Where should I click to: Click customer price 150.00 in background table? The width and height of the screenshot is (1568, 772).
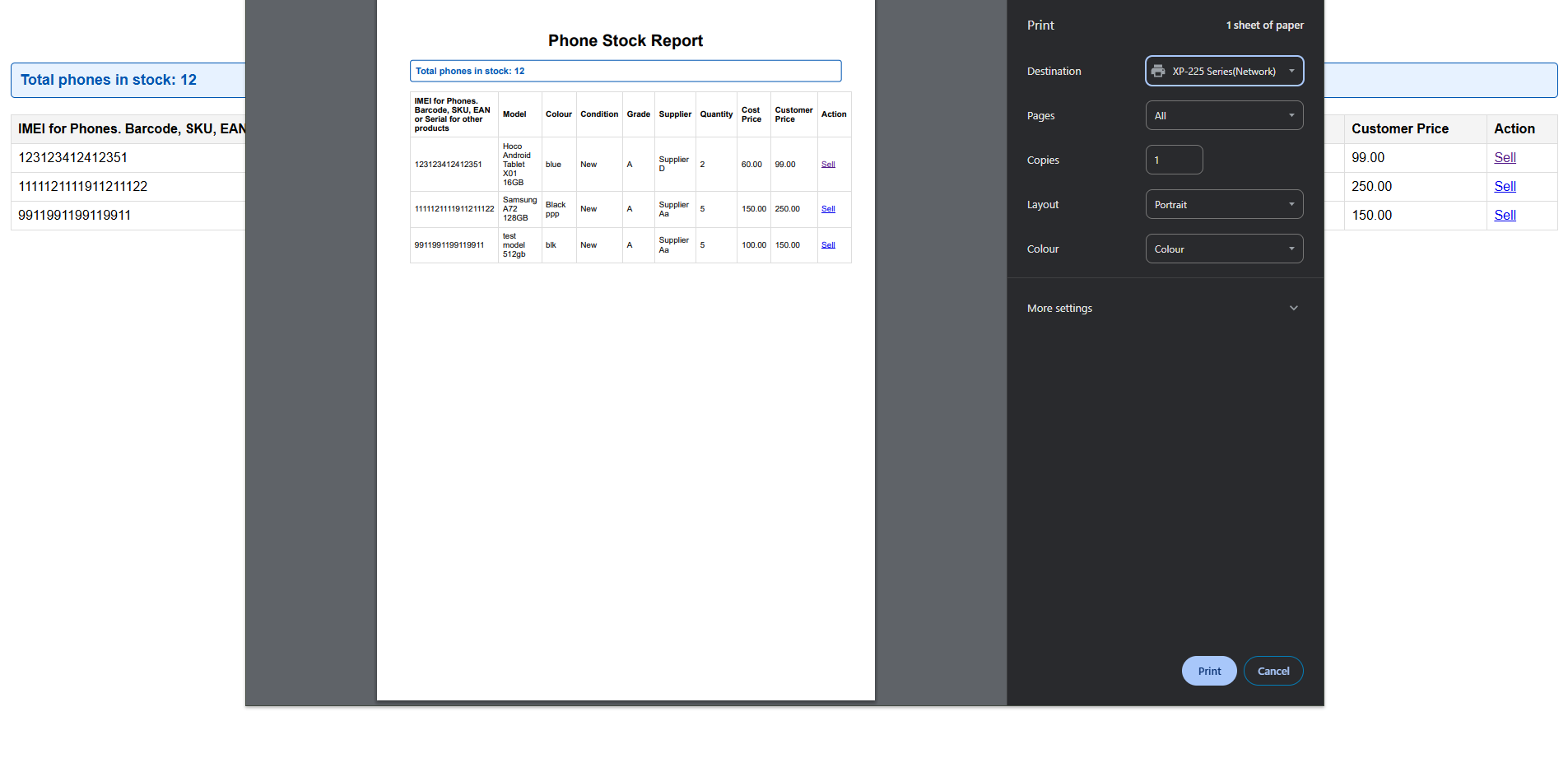point(1372,215)
